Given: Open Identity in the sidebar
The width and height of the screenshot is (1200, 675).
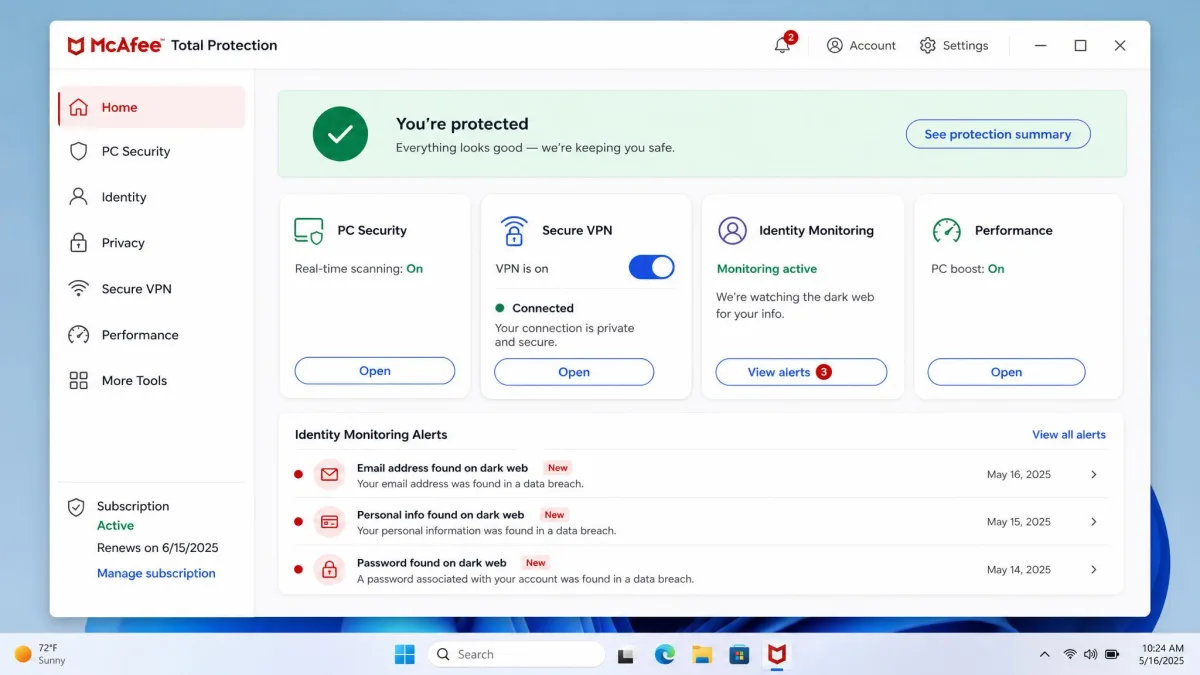Looking at the screenshot, I should coord(151,197).
